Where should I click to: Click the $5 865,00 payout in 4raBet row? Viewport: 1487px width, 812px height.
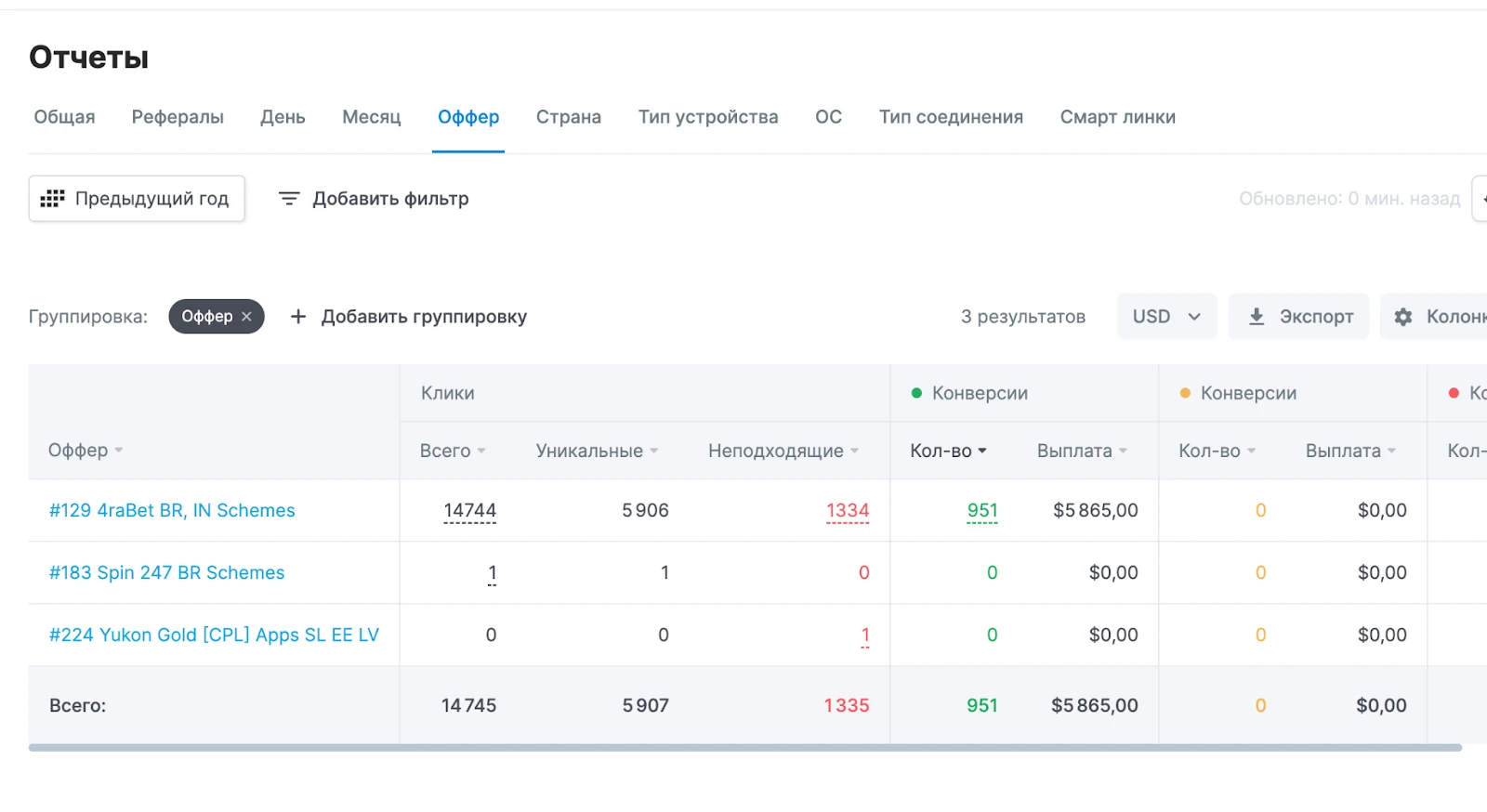pos(1095,510)
